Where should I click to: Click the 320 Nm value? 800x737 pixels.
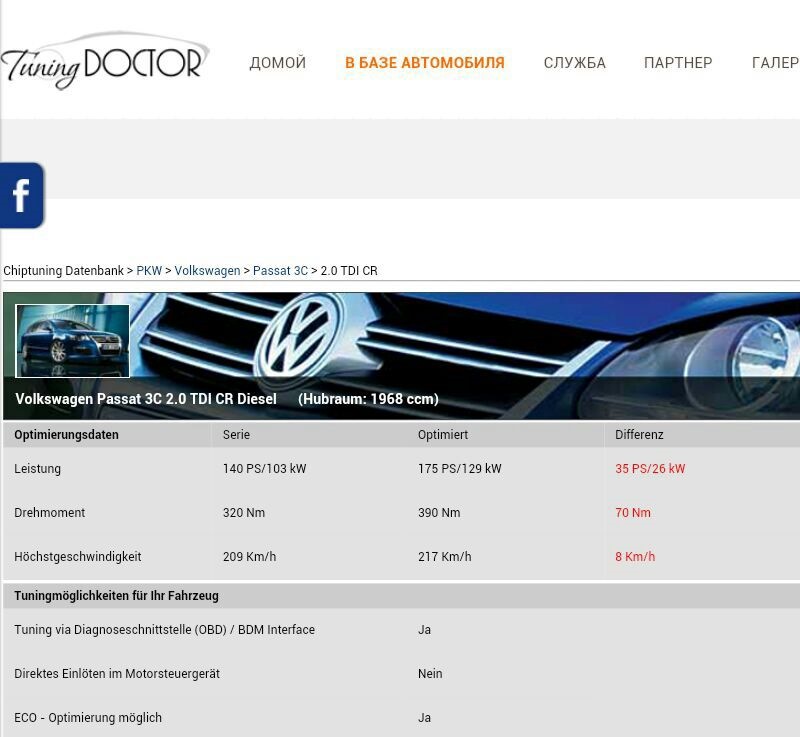pos(244,513)
